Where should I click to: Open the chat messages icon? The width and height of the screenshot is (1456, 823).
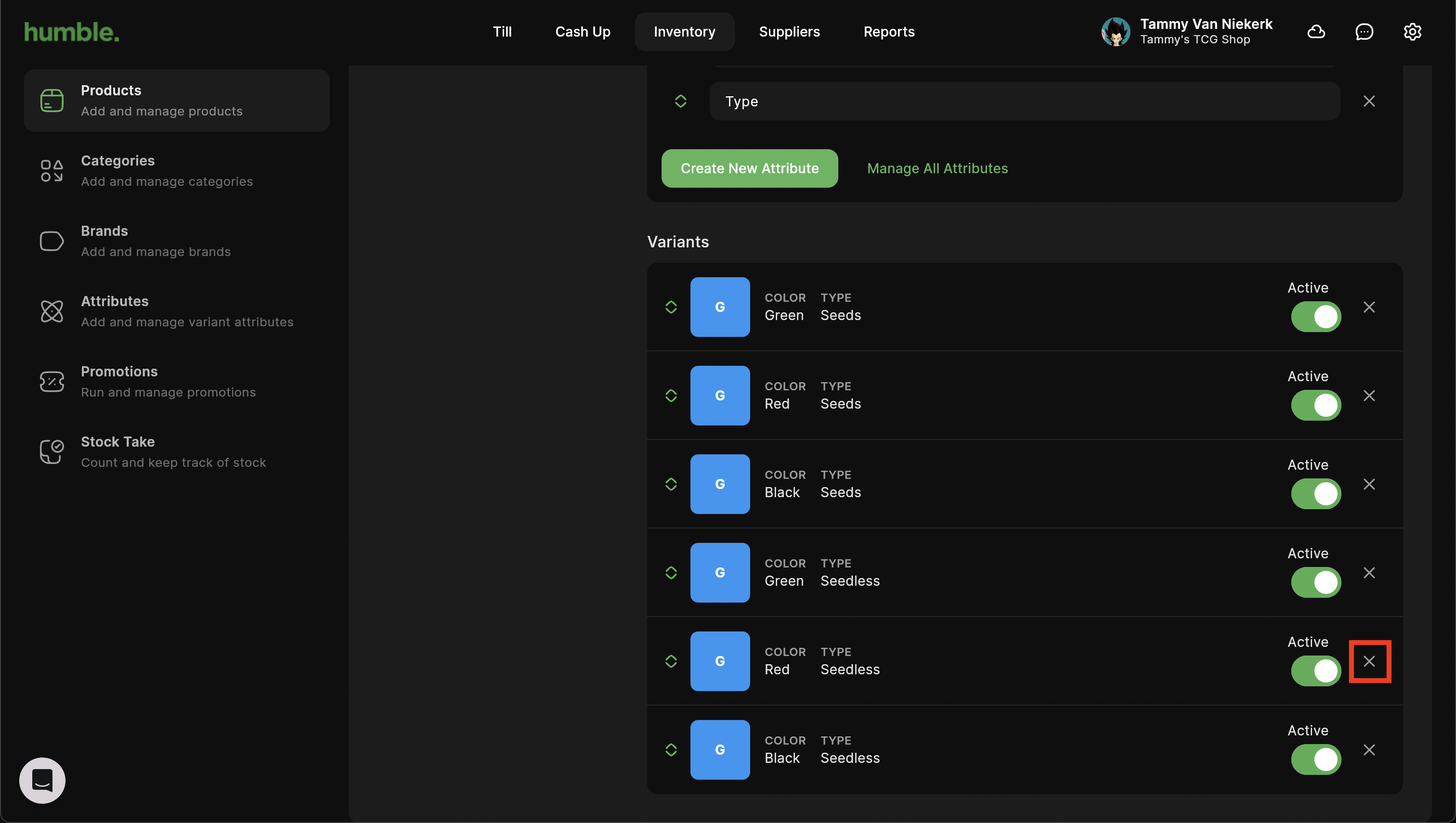pyautogui.click(x=1364, y=32)
